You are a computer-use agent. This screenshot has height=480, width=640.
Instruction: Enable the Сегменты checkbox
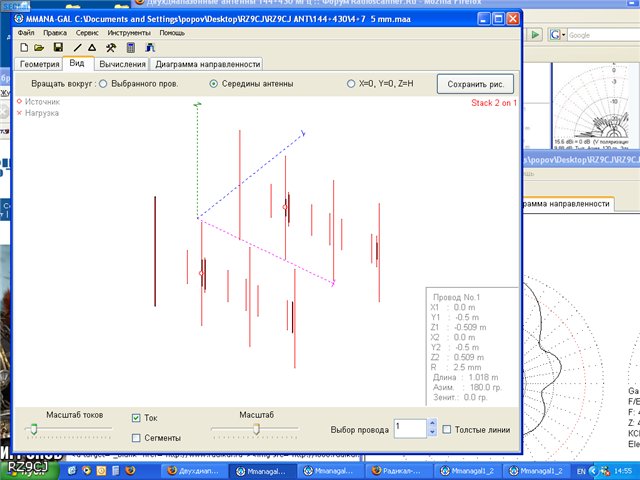click(x=136, y=438)
